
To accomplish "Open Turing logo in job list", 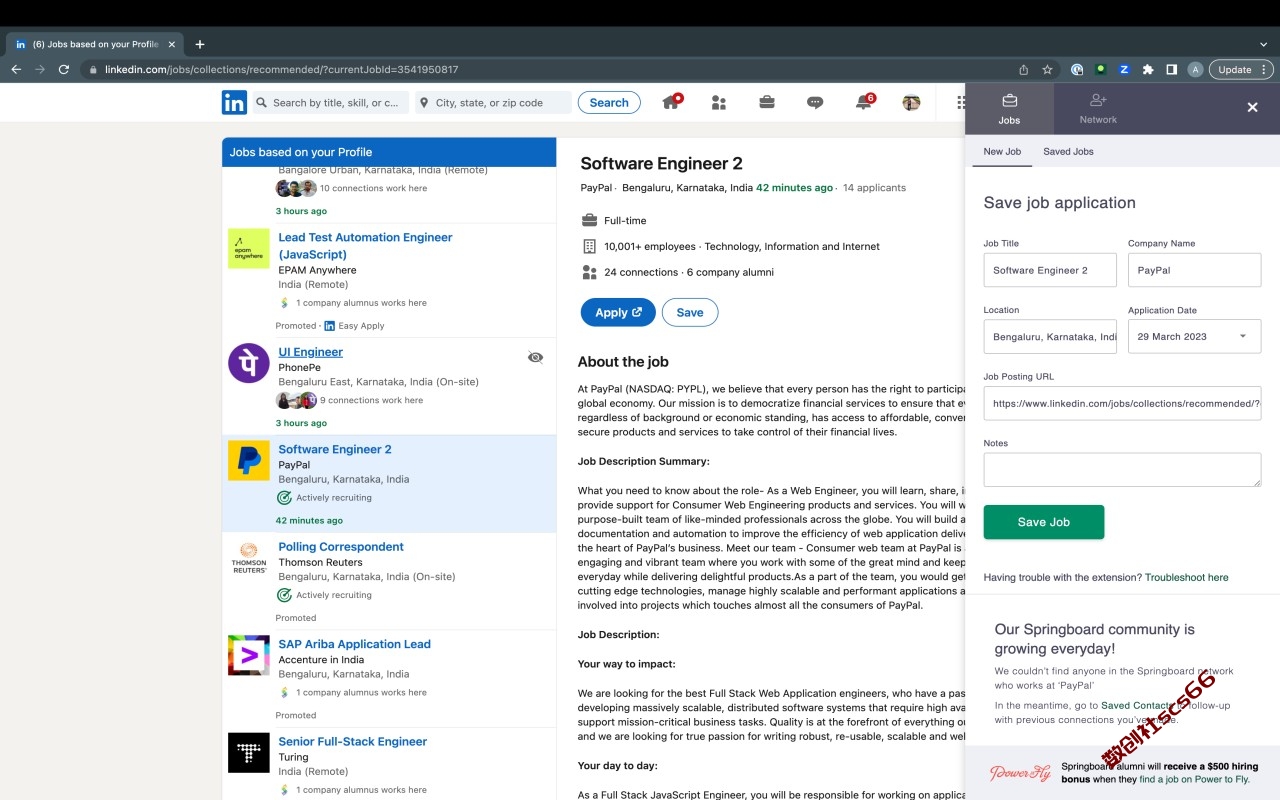I will coord(249,752).
